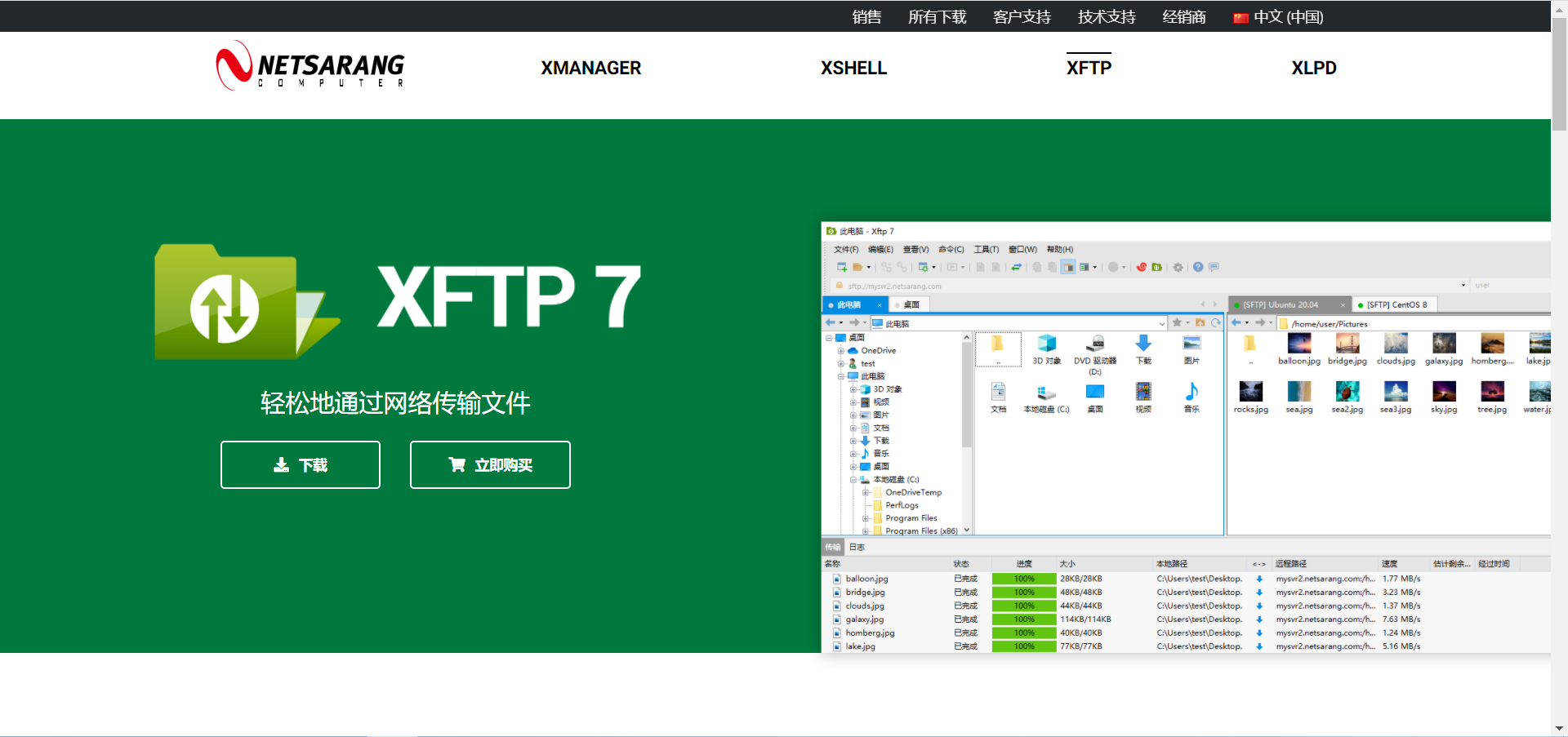Click the red Xshell launcher toolbar icon
Image resolution: width=1568 pixels, height=737 pixels.
coord(1142,267)
